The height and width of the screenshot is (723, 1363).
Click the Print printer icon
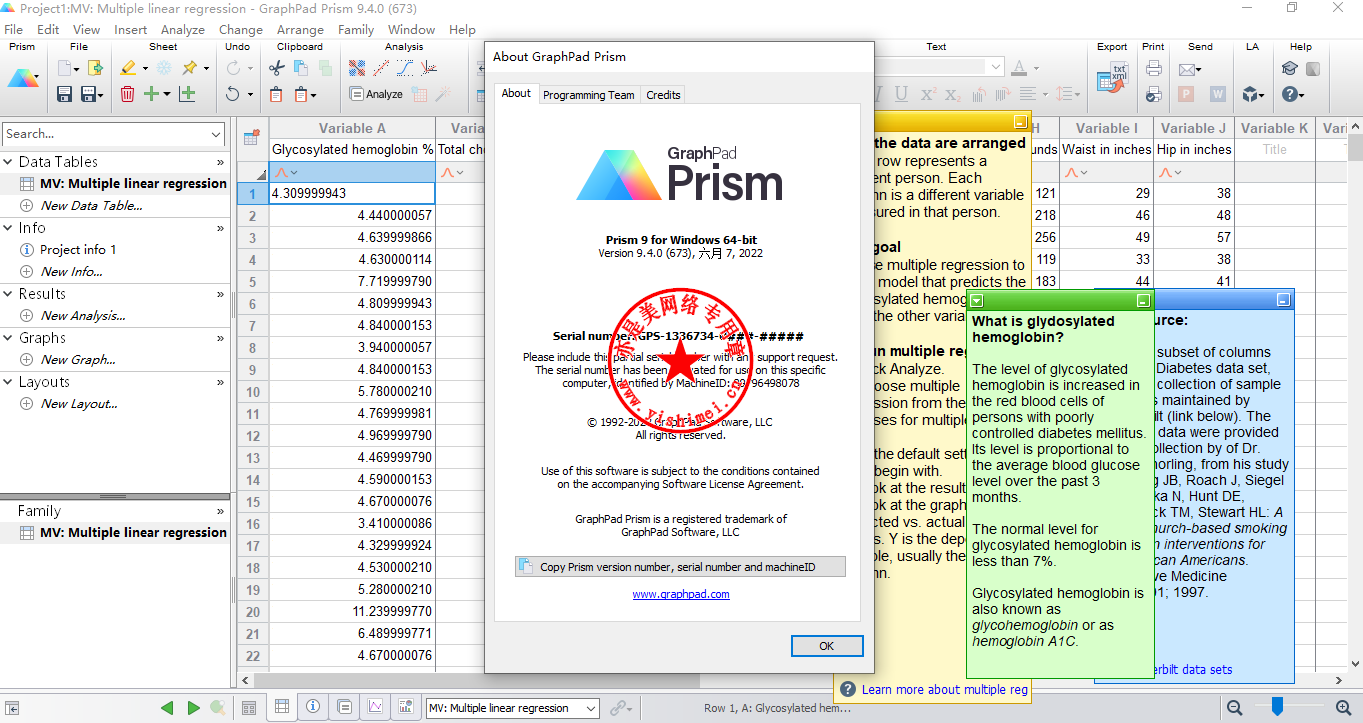[x=1153, y=68]
